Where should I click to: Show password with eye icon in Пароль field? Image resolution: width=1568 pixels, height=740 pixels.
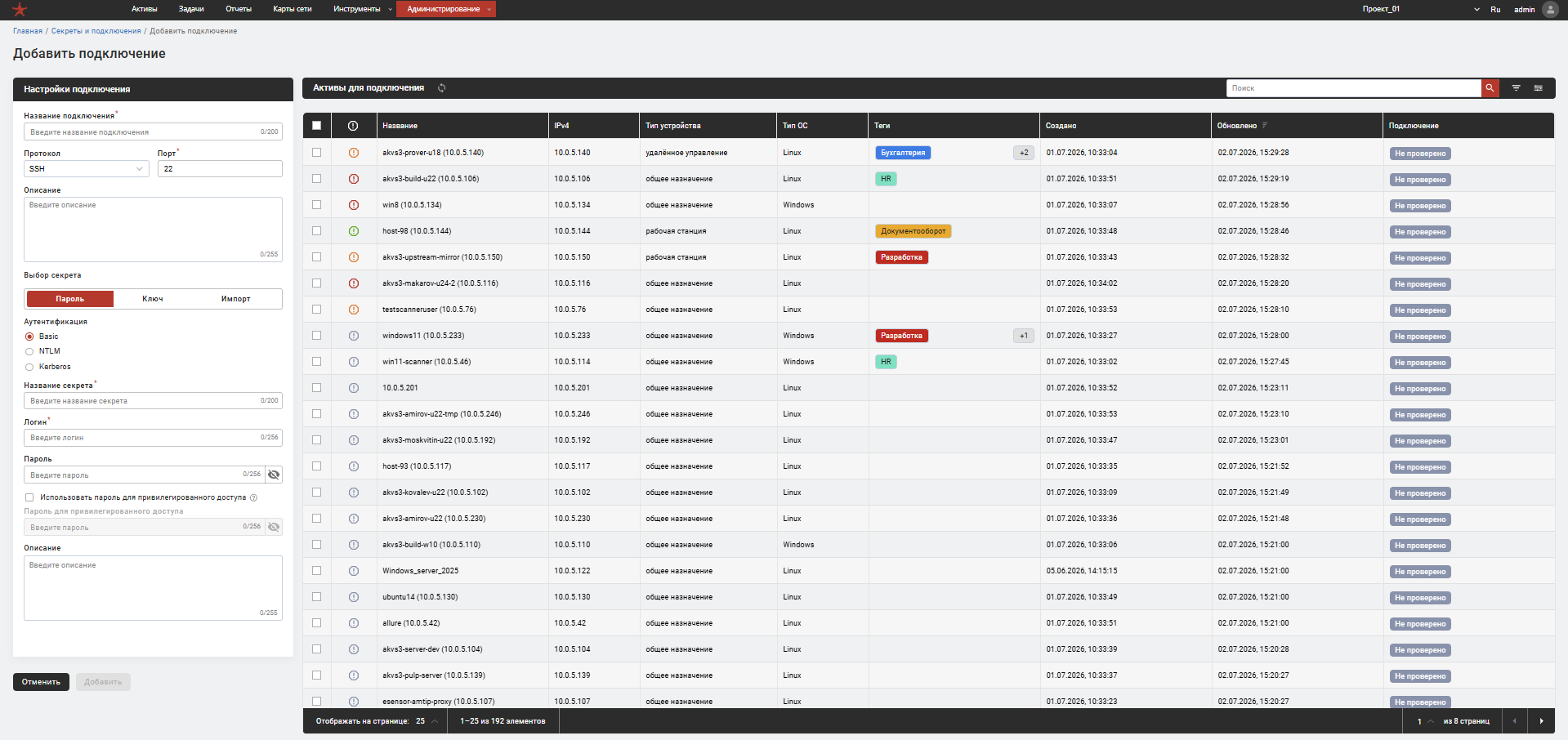pyautogui.click(x=274, y=475)
